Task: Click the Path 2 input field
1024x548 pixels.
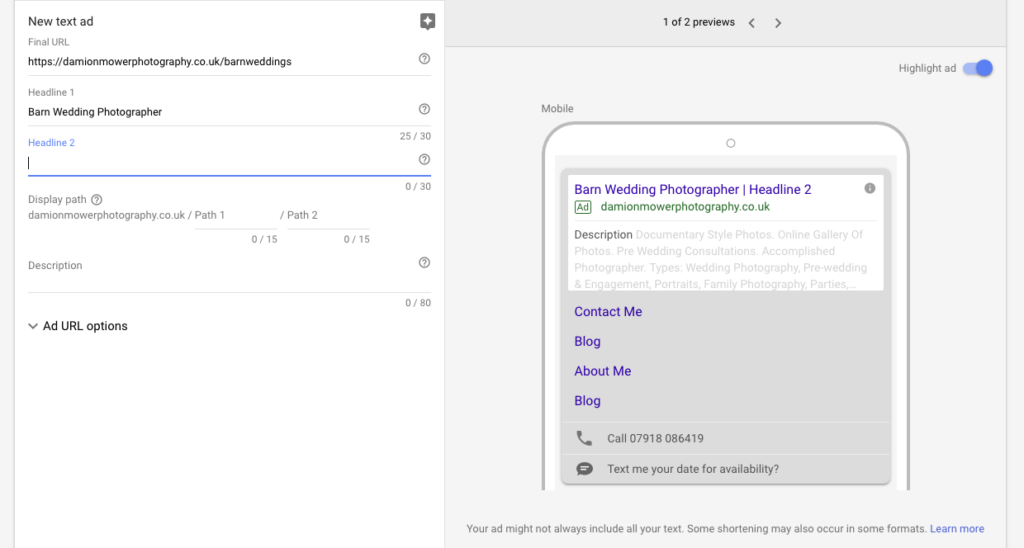Action: [x=328, y=216]
